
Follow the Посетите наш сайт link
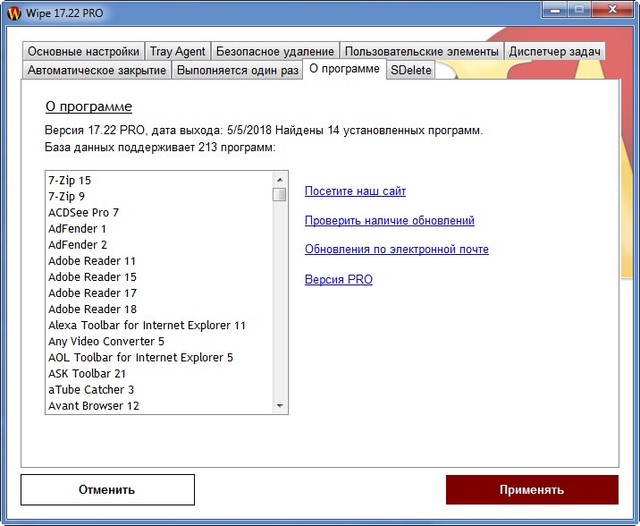pyautogui.click(x=355, y=191)
